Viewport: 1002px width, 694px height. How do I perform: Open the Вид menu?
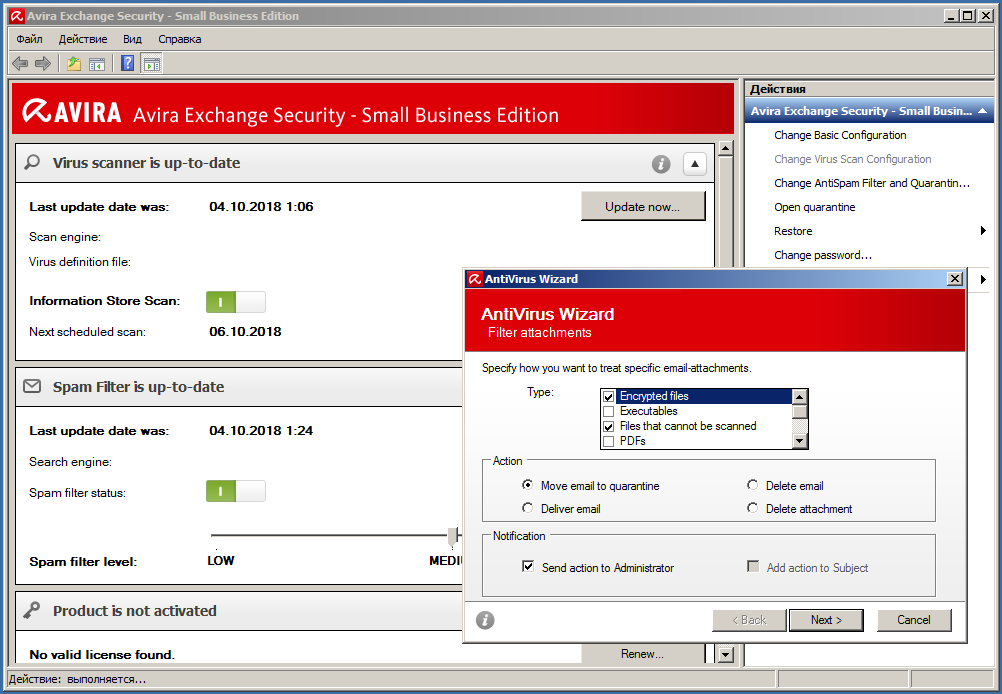[x=132, y=39]
